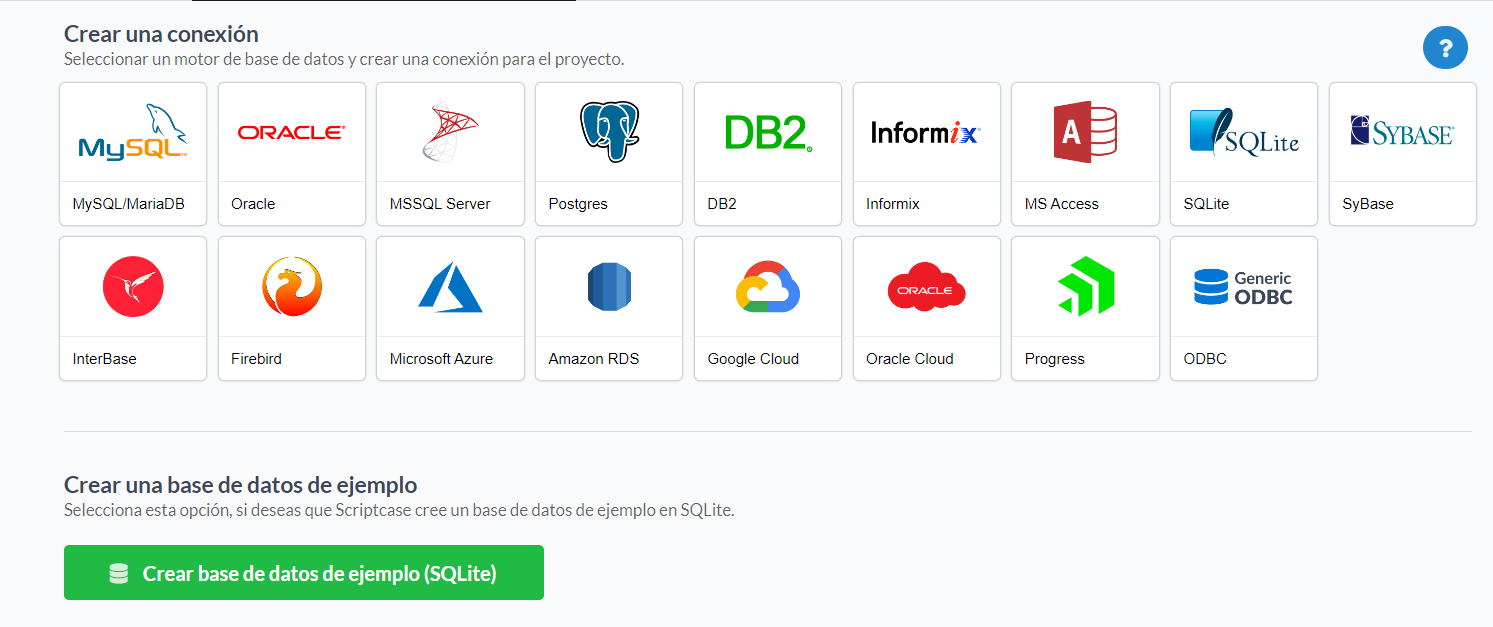Pick the Microsoft Azure connection icon
The height and width of the screenshot is (627, 1493).
[x=450, y=308]
